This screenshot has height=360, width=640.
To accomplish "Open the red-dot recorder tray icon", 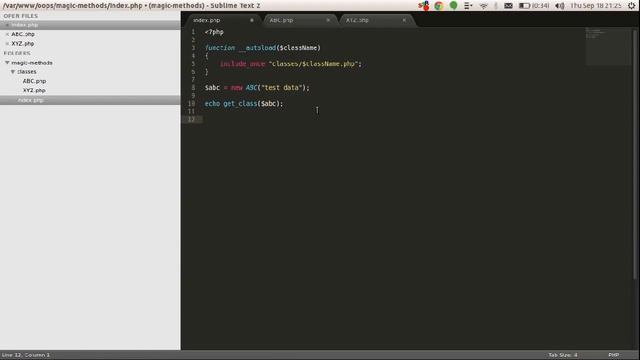I will pos(424,6).
